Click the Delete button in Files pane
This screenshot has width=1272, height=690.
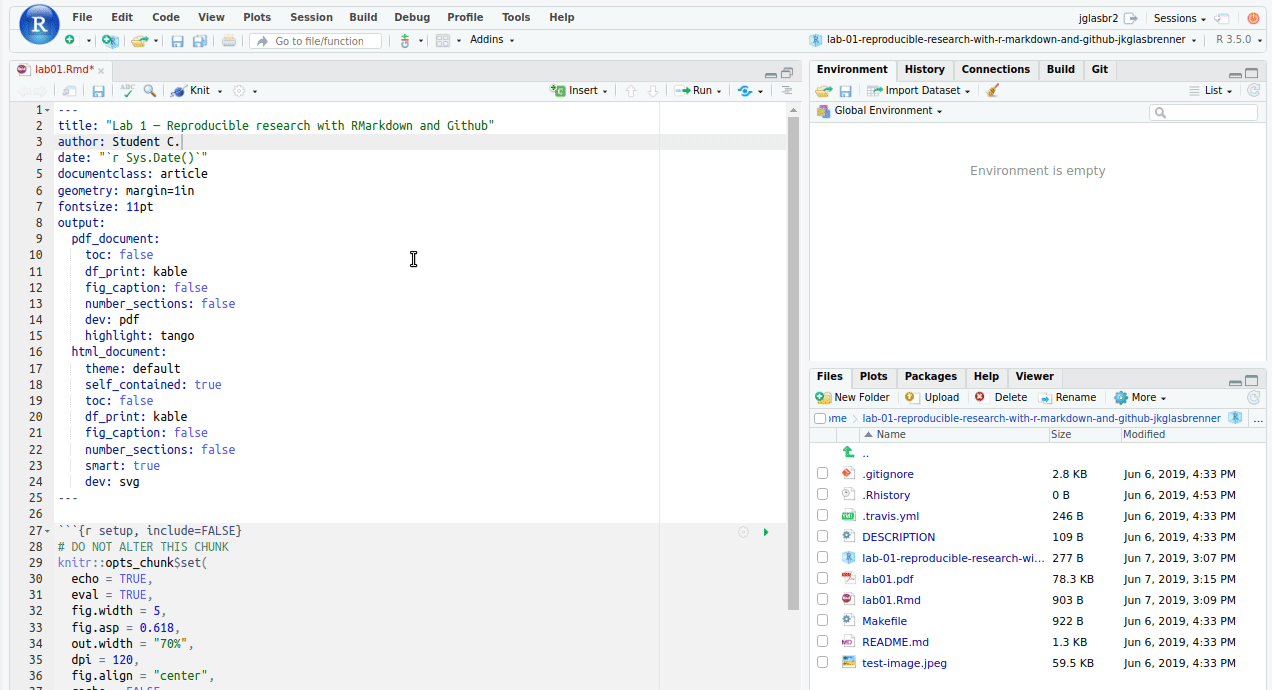coord(1001,397)
